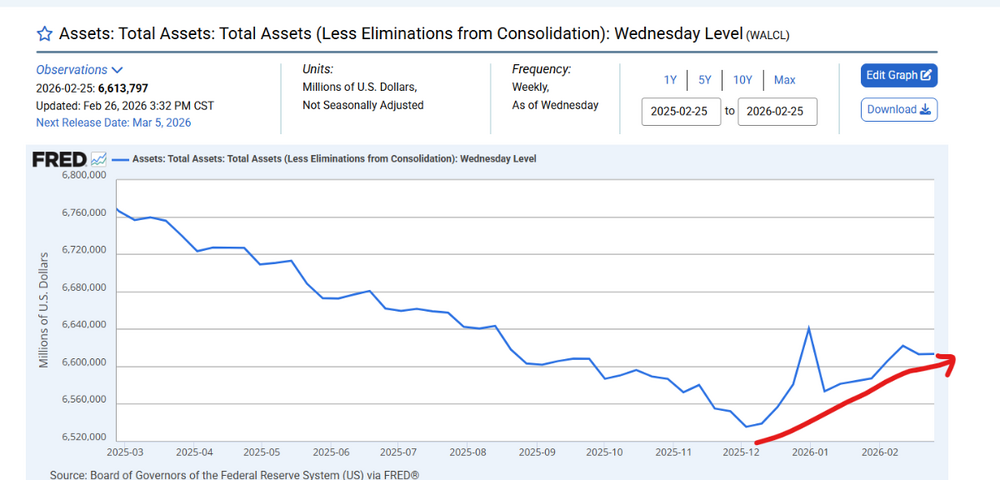This screenshot has width=1000, height=480.
Task: Click the 2026-02 x-axis label
Action: (x=879, y=451)
